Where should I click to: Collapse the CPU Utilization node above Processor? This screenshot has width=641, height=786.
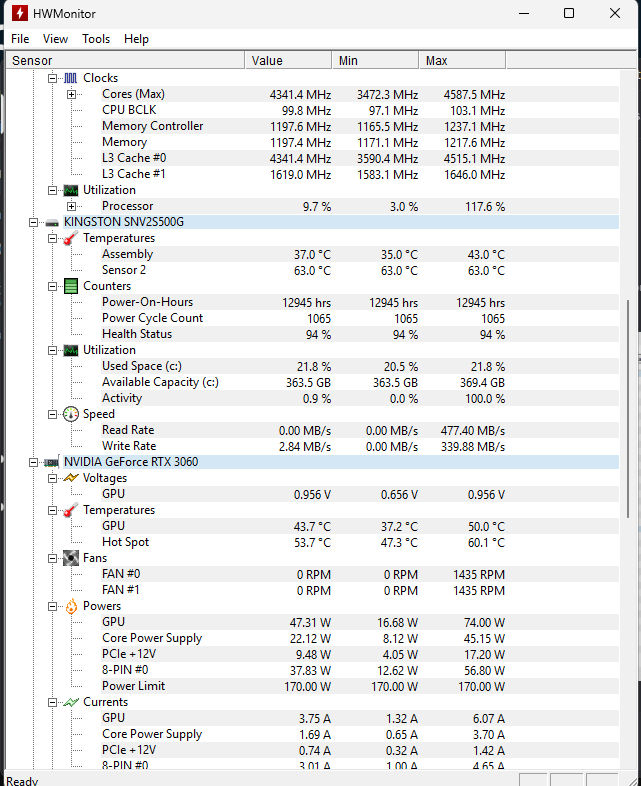point(52,190)
